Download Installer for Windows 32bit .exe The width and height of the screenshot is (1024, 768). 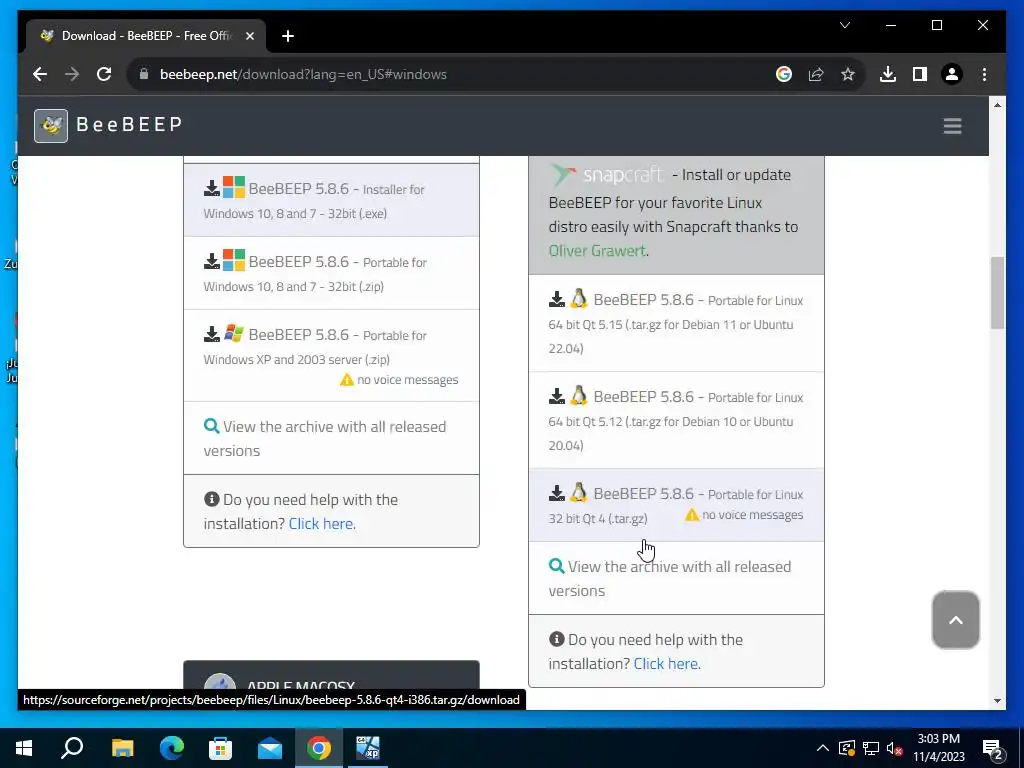[x=331, y=200]
